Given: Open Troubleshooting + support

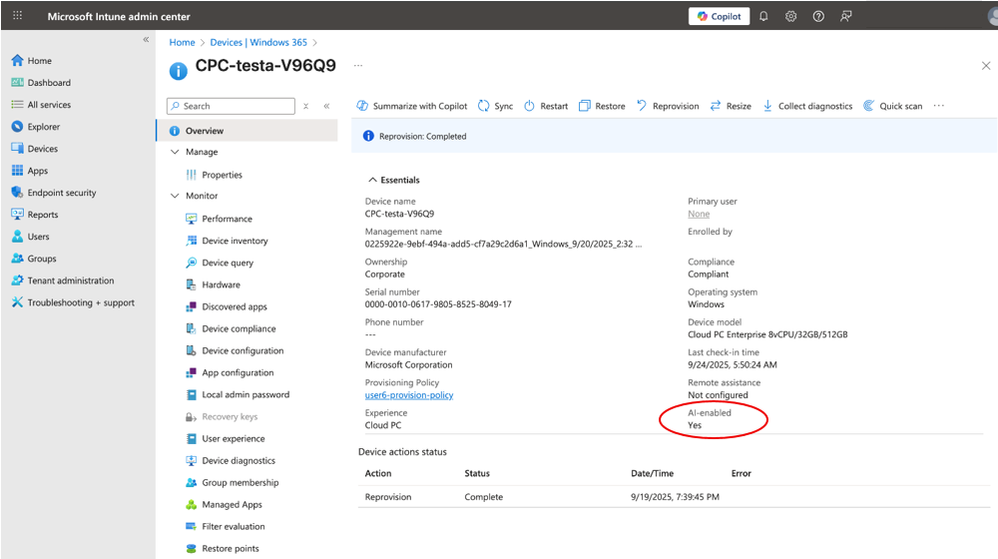Looking at the screenshot, I should click(x=73, y=302).
